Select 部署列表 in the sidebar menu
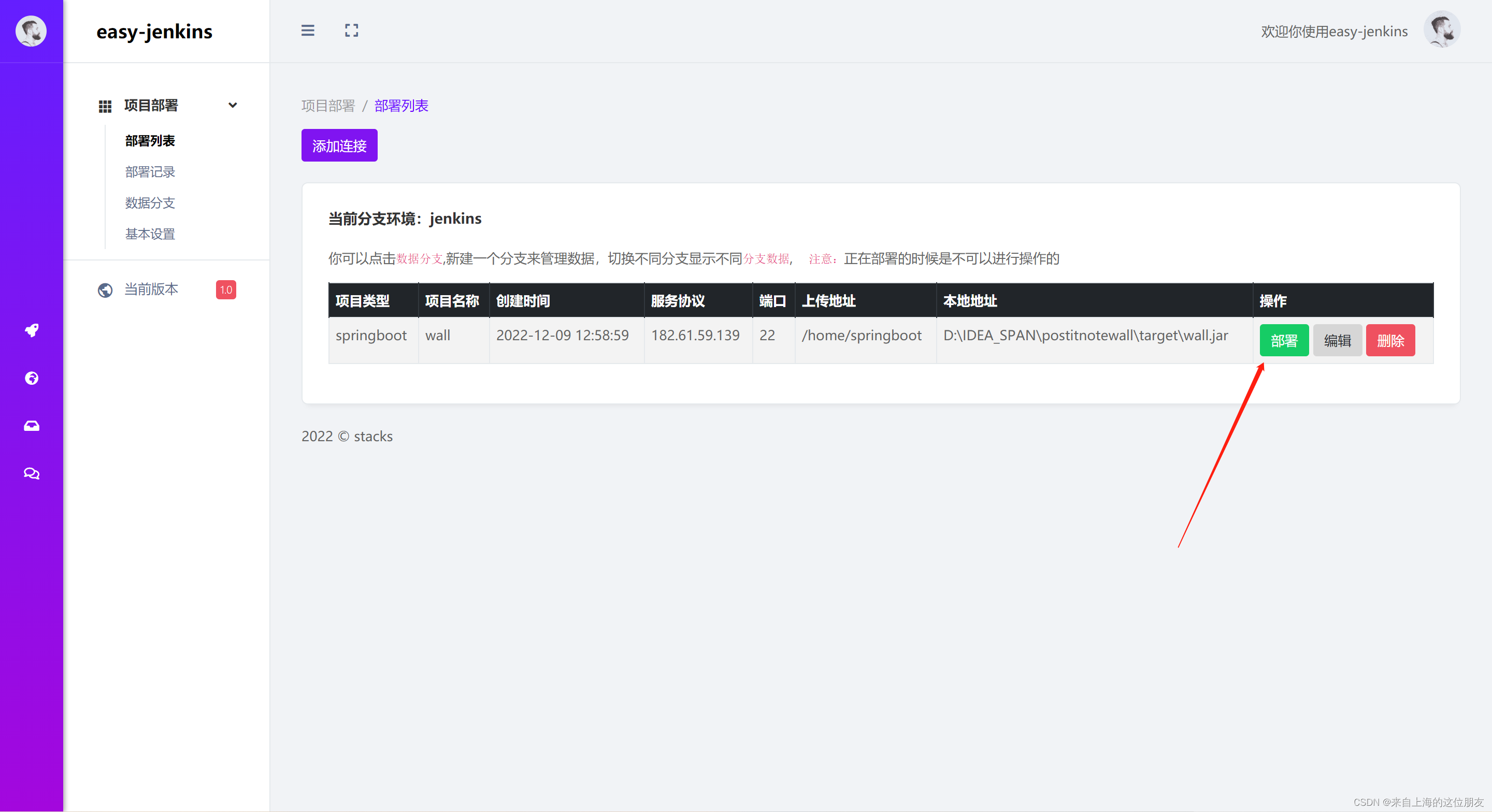 (x=150, y=141)
